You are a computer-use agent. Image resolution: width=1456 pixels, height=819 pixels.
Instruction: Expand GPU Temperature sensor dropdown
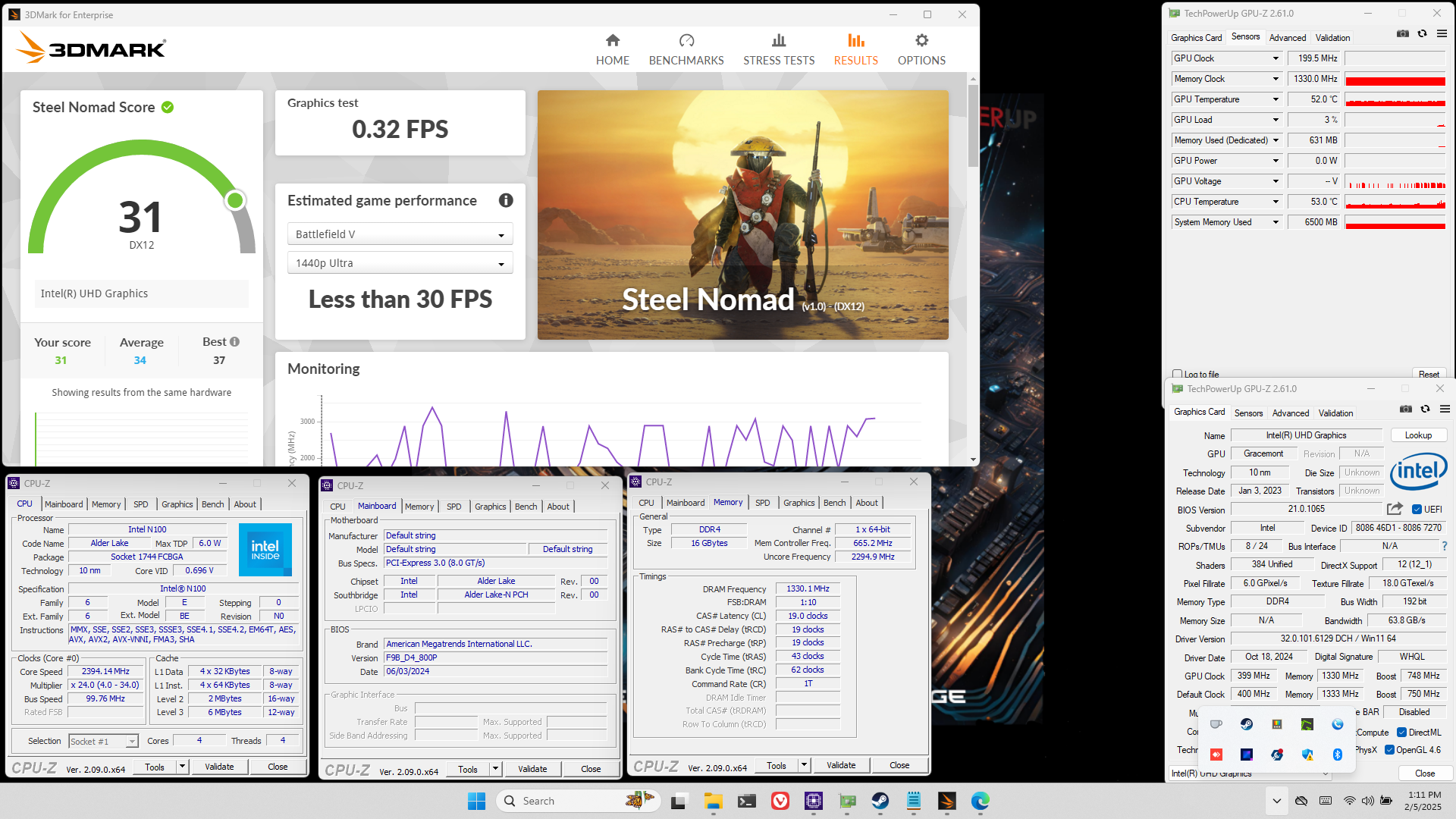[x=1276, y=99]
